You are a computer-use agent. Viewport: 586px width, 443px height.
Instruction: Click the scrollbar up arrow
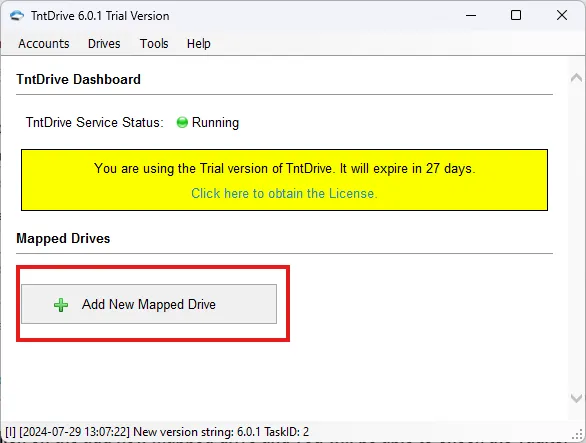pyautogui.click(x=576, y=78)
